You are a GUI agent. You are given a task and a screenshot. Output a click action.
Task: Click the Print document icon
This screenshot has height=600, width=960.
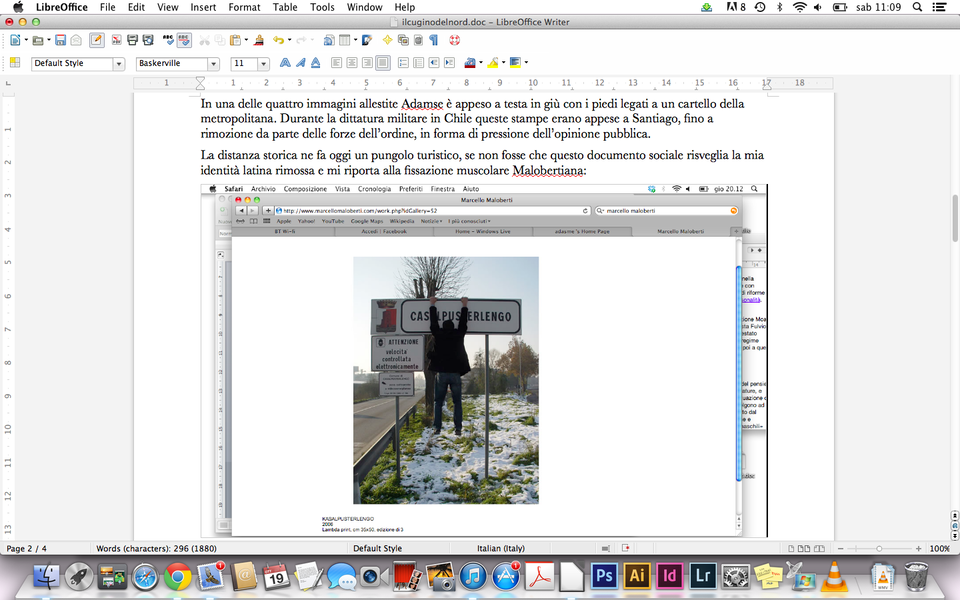pyautogui.click(x=132, y=40)
